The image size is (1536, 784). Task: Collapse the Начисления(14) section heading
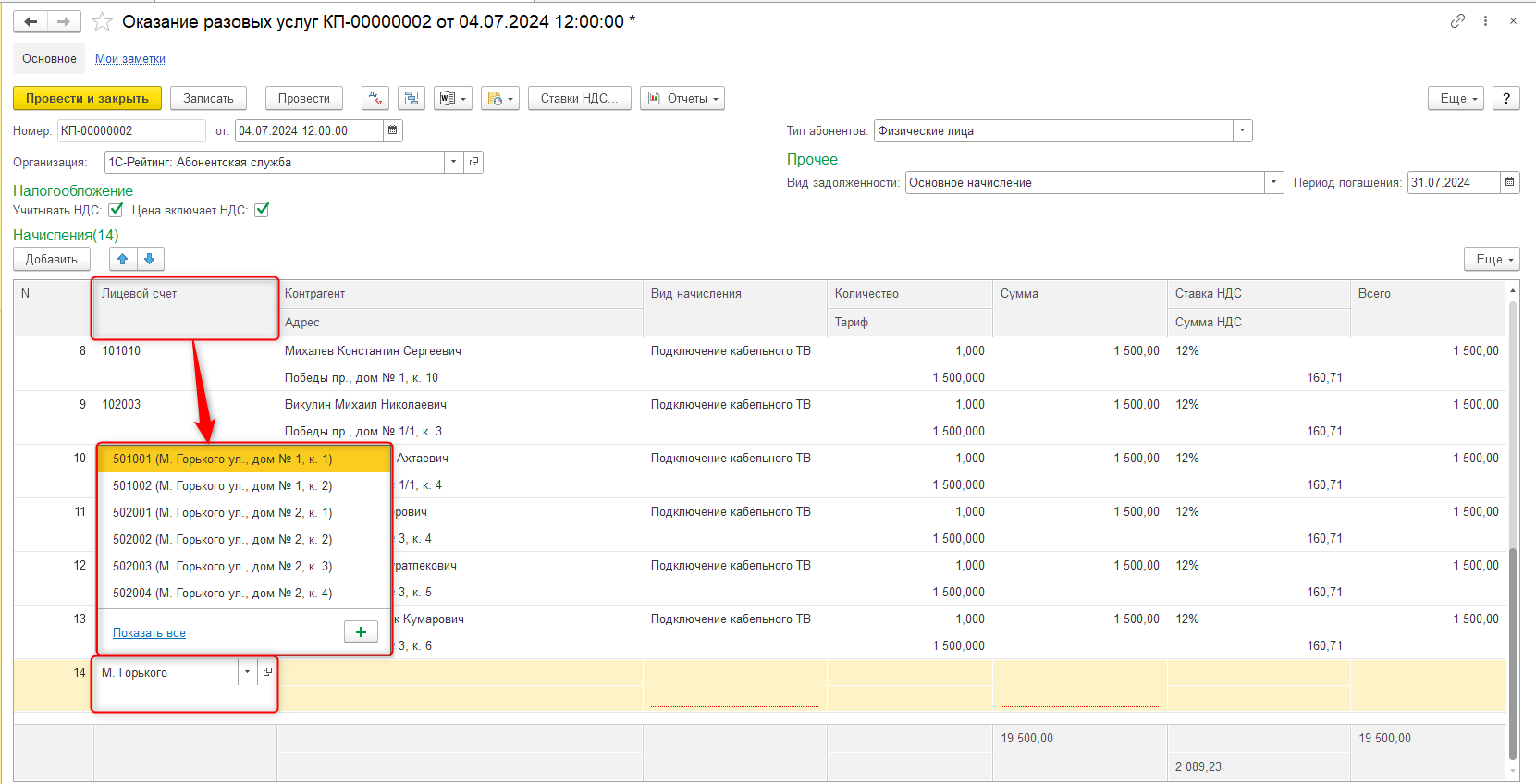point(66,235)
